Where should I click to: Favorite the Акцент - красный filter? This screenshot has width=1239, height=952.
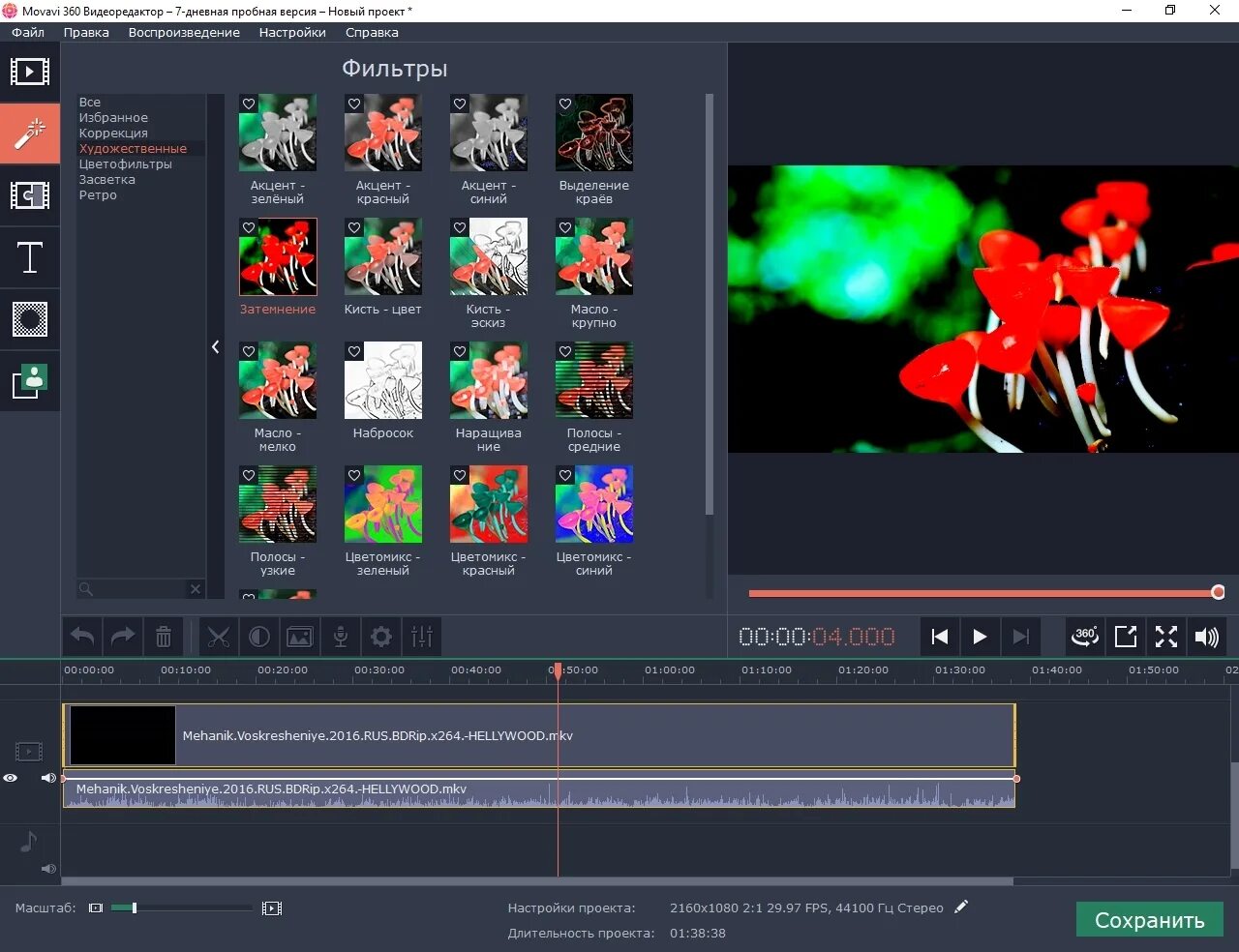click(354, 104)
